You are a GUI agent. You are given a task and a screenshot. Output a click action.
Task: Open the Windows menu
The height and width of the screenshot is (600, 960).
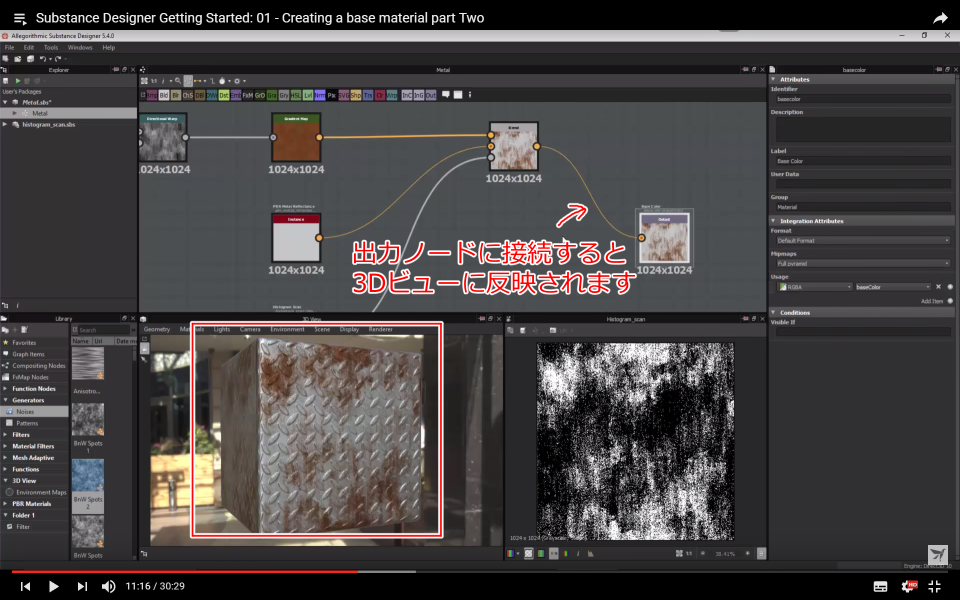tap(80, 47)
